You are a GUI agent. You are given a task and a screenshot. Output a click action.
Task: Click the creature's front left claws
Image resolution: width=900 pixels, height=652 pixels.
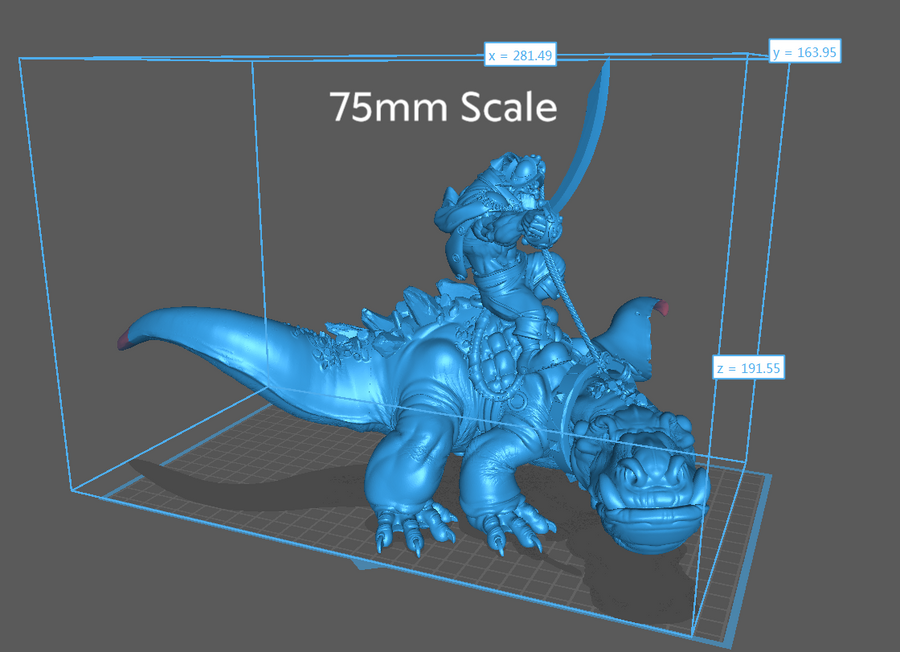click(x=410, y=525)
